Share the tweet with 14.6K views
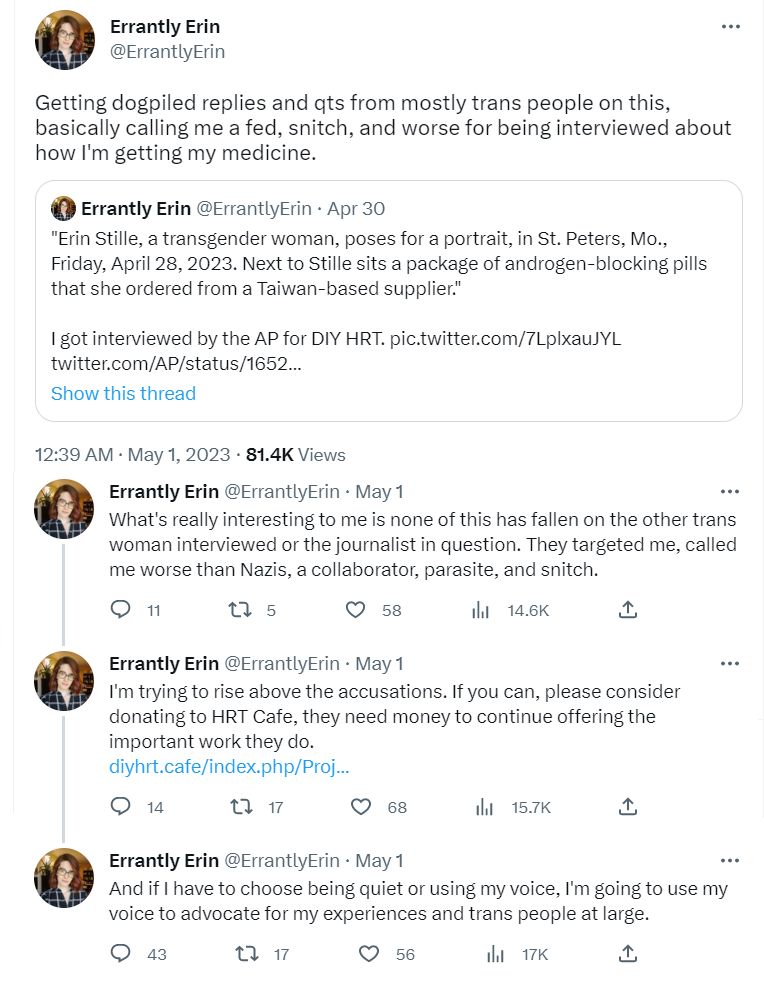The height and width of the screenshot is (981, 764). [628, 610]
